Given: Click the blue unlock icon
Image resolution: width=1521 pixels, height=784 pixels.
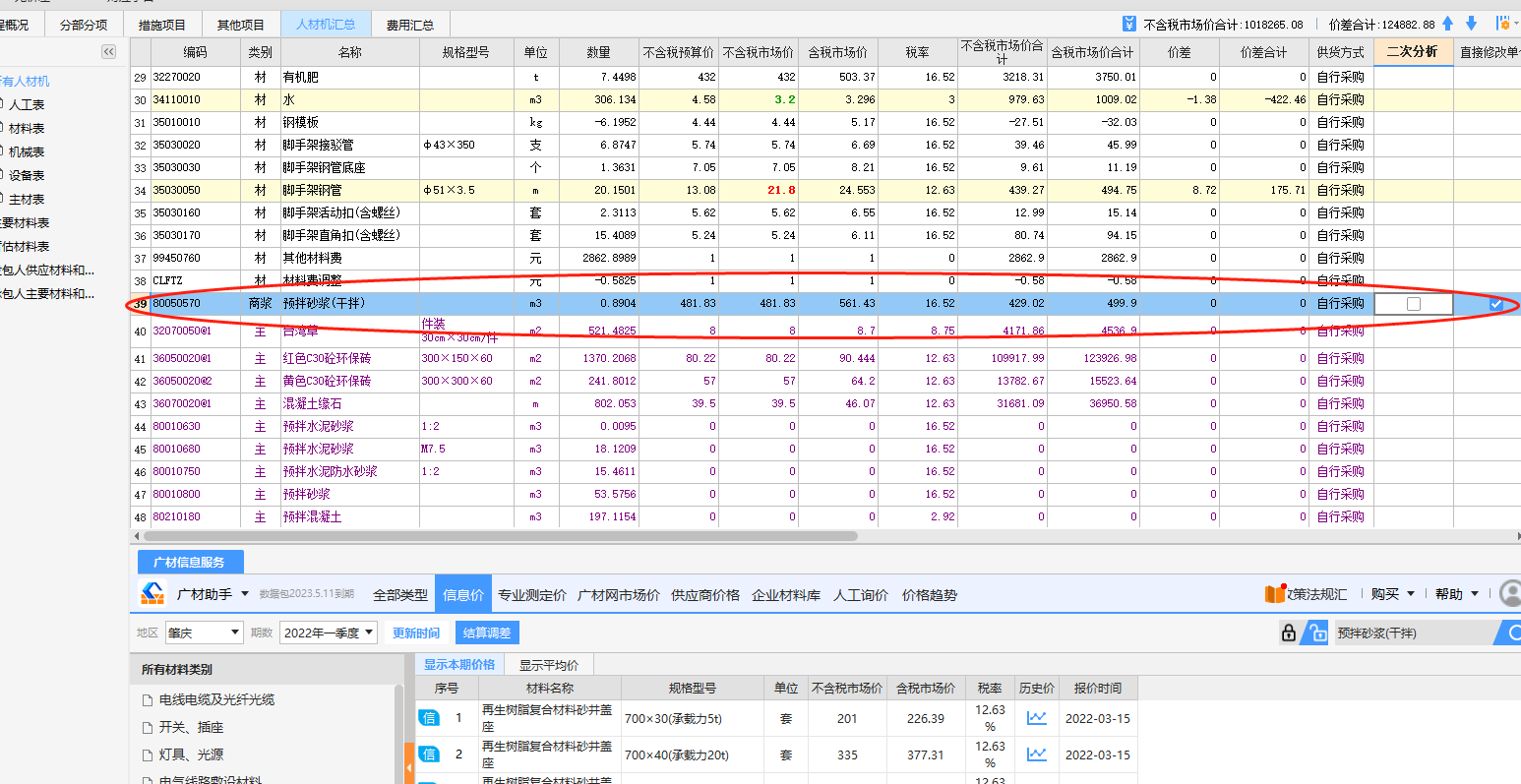Looking at the screenshot, I should click(1314, 633).
